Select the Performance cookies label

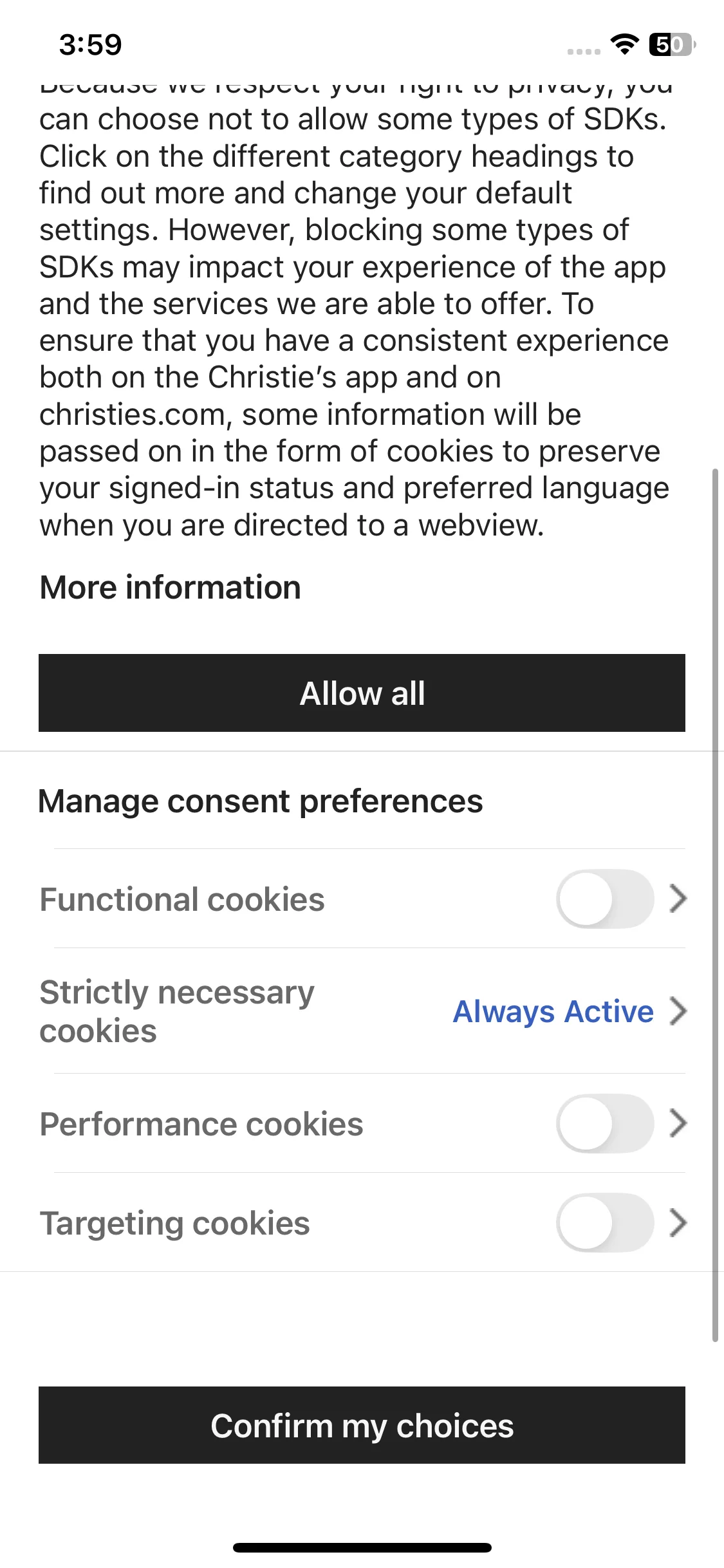coord(201,1124)
